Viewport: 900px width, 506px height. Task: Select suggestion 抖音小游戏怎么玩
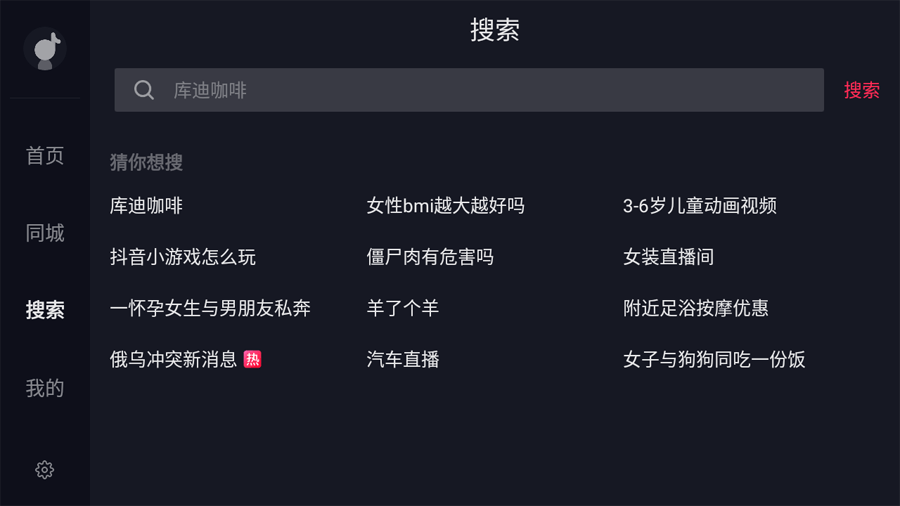pyautogui.click(x=183, y=257)
